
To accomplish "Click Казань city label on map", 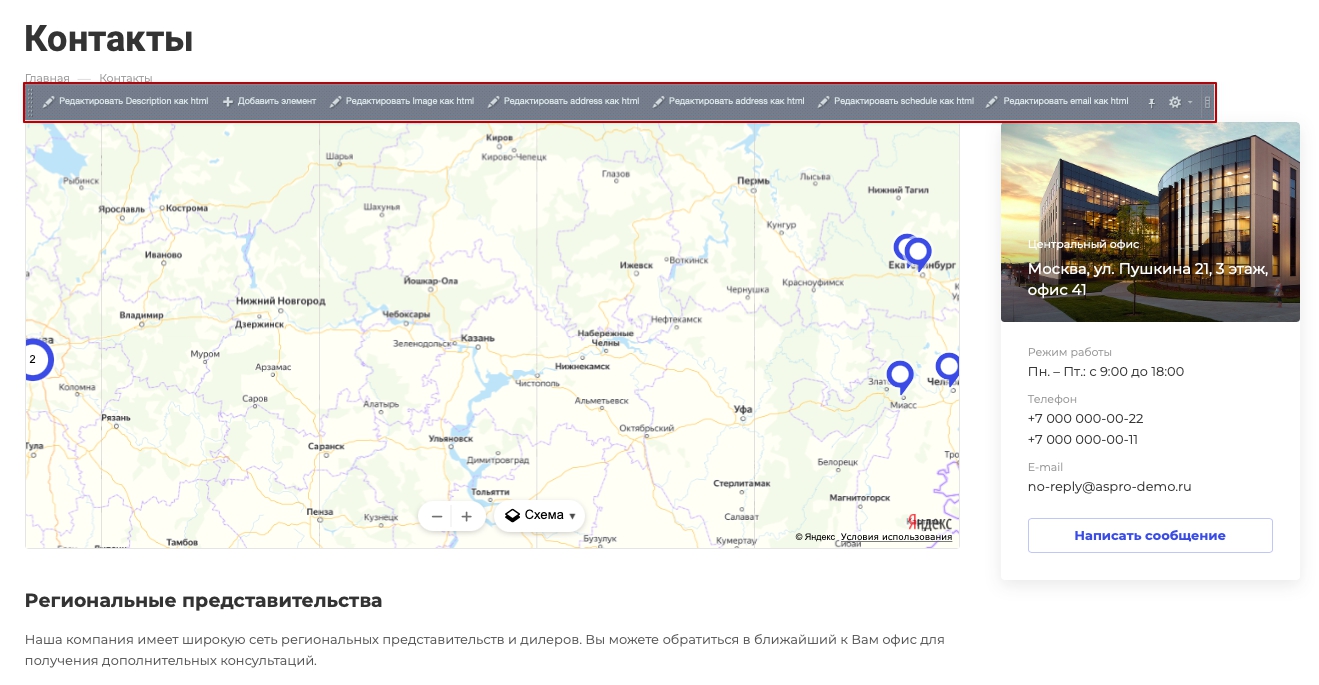I will (477, 338).
